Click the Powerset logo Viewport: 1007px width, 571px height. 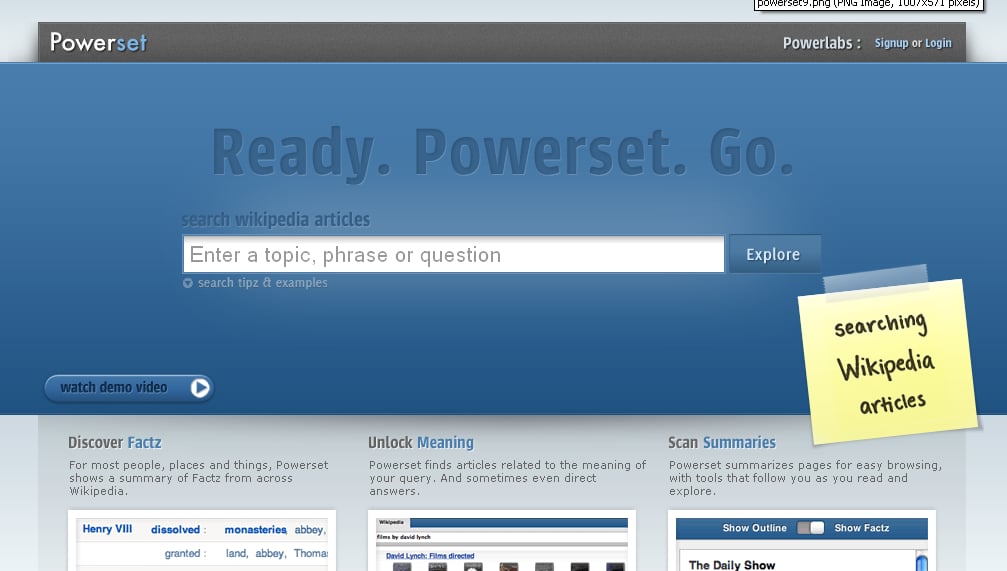pos(98,42)
